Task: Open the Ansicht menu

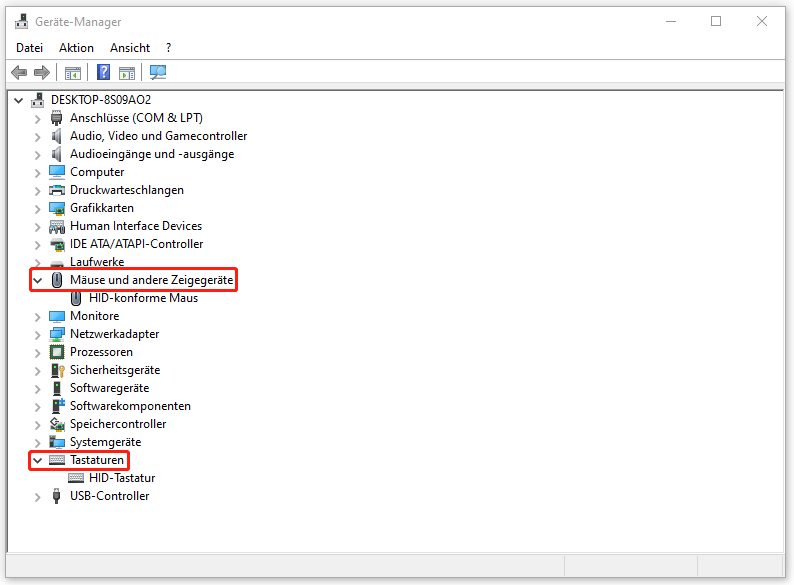Action: (x=130, y=48)
